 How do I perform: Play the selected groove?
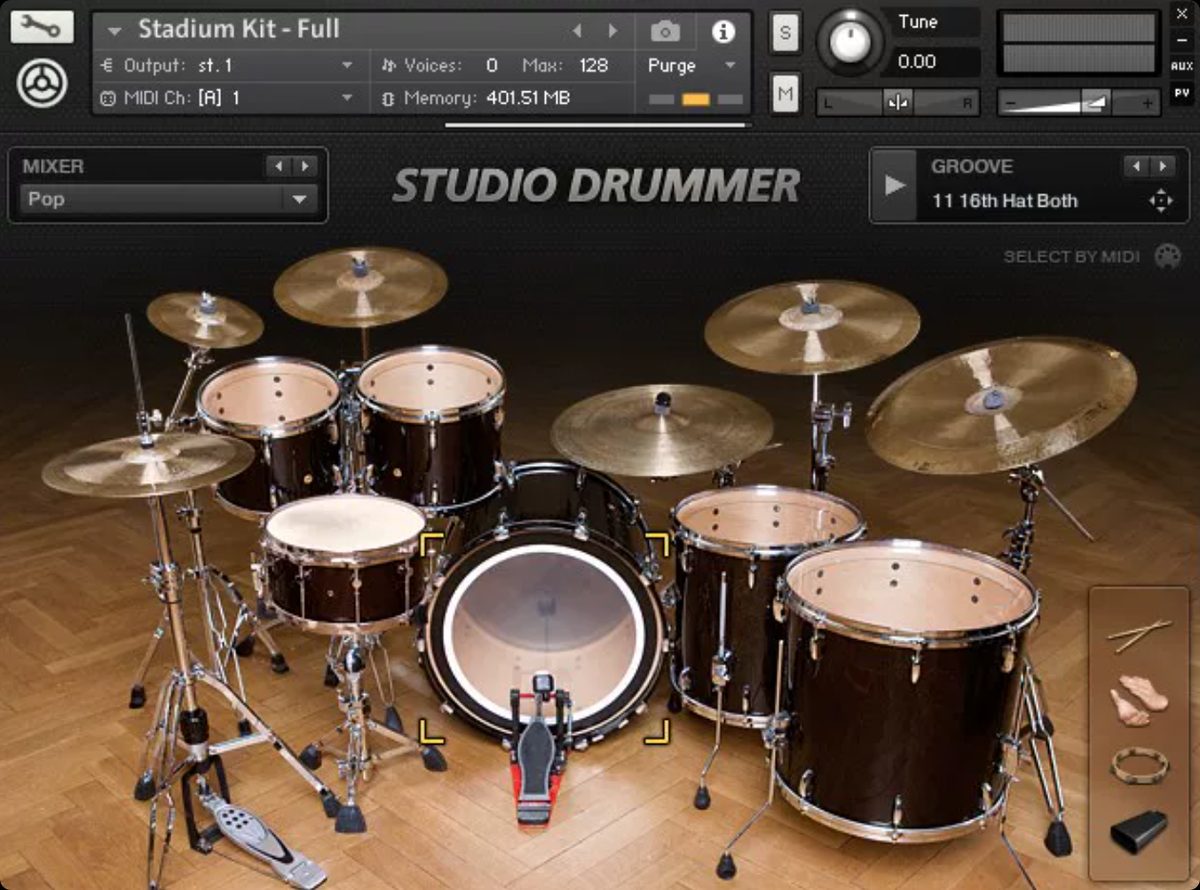coord(895,185)
